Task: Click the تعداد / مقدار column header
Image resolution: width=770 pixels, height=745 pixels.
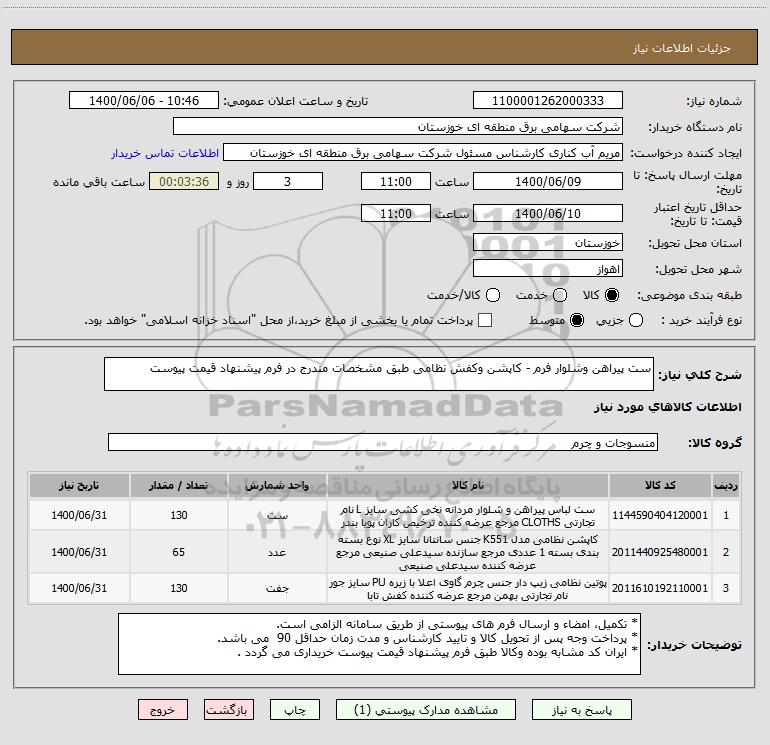Action: [179, 485]
